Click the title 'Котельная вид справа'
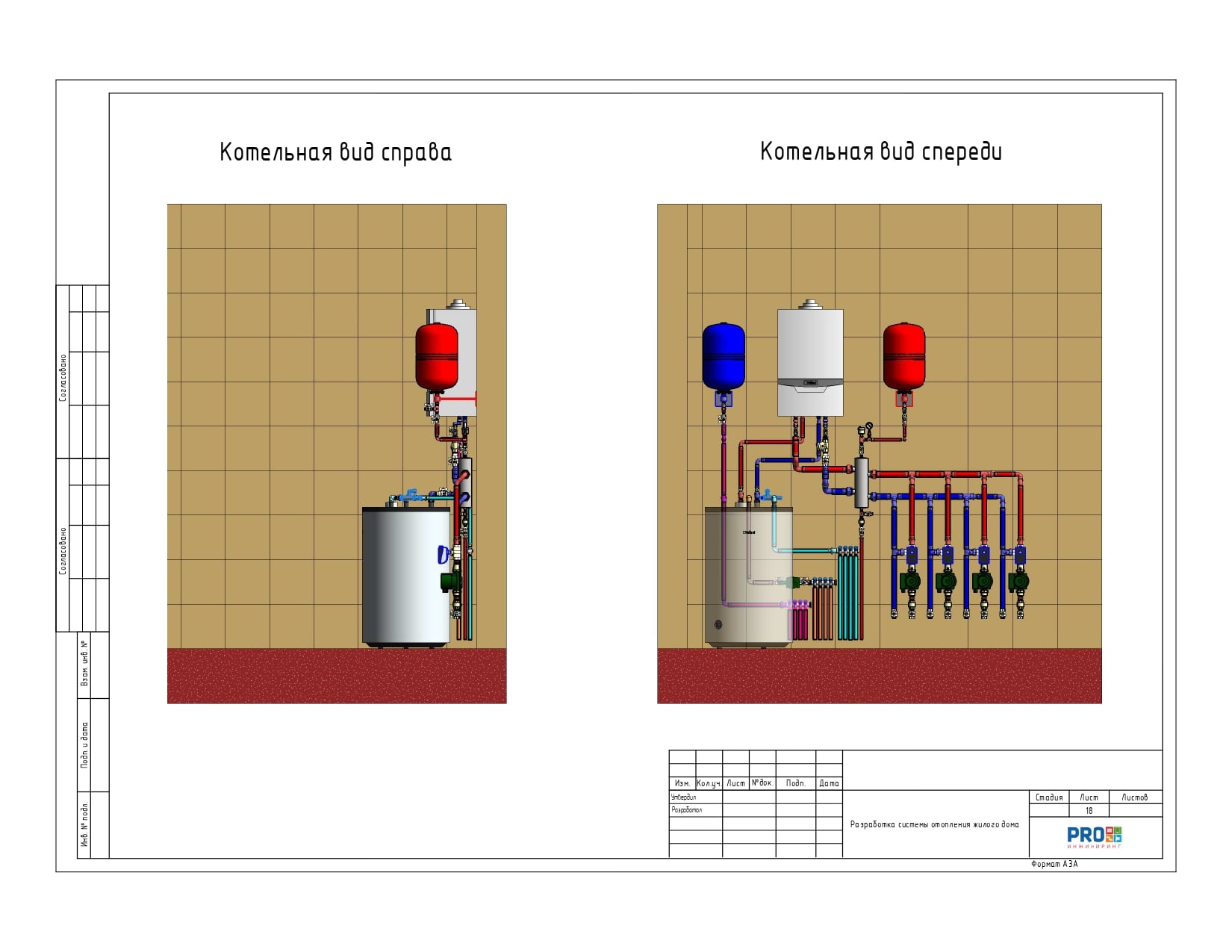This screenshot has width=1232, height=952. [x=335, y=152]
